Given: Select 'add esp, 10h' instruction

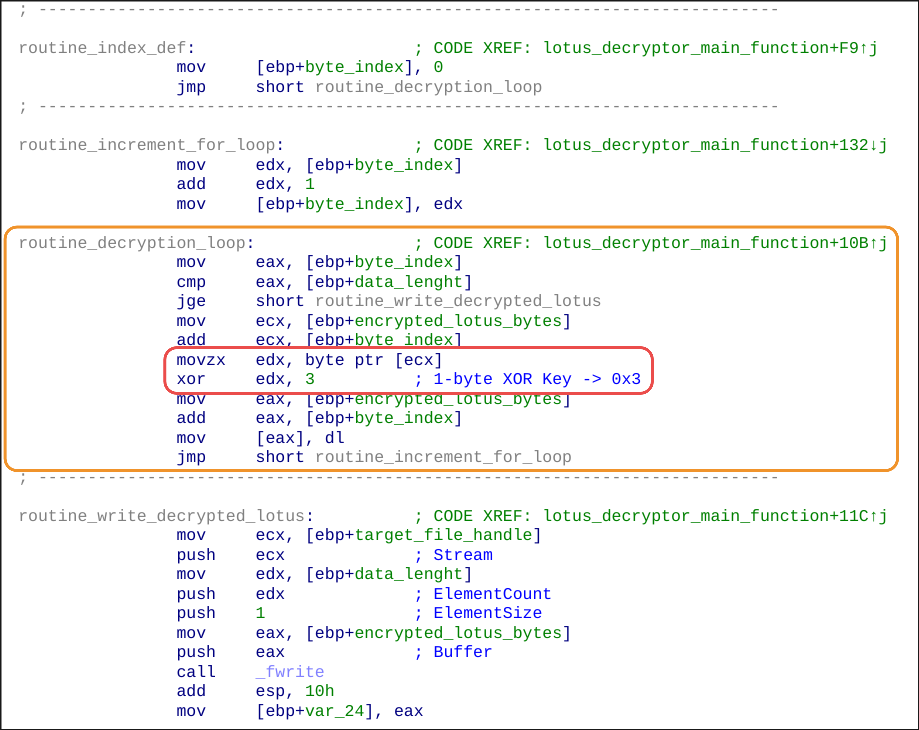Looking at the screenshot, I should point(256,691).
